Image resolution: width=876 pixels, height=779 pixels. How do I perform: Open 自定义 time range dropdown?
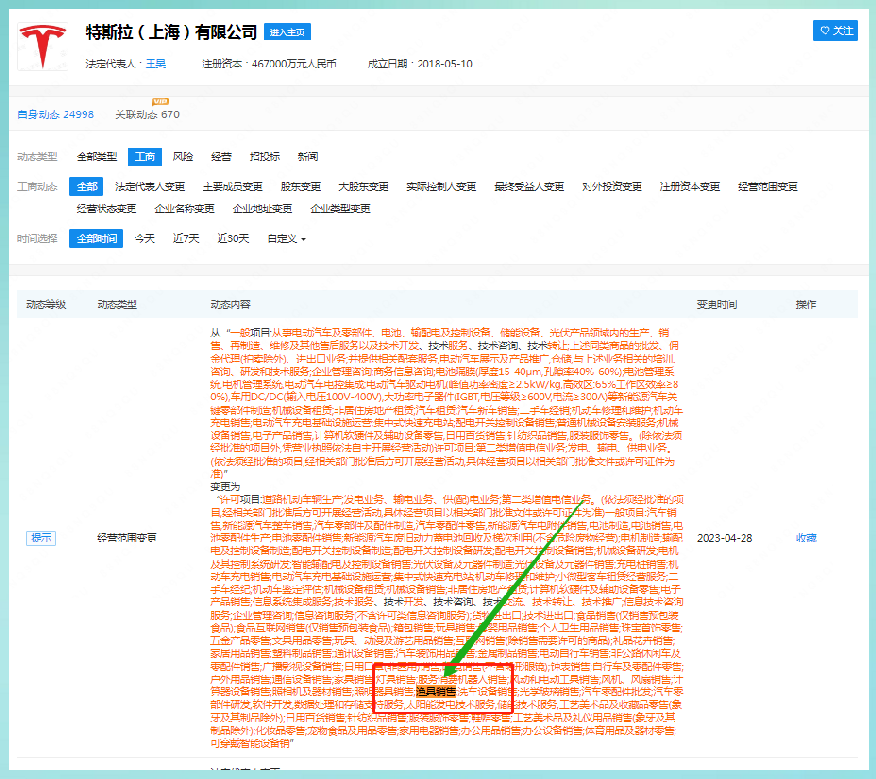coord(286,239)
